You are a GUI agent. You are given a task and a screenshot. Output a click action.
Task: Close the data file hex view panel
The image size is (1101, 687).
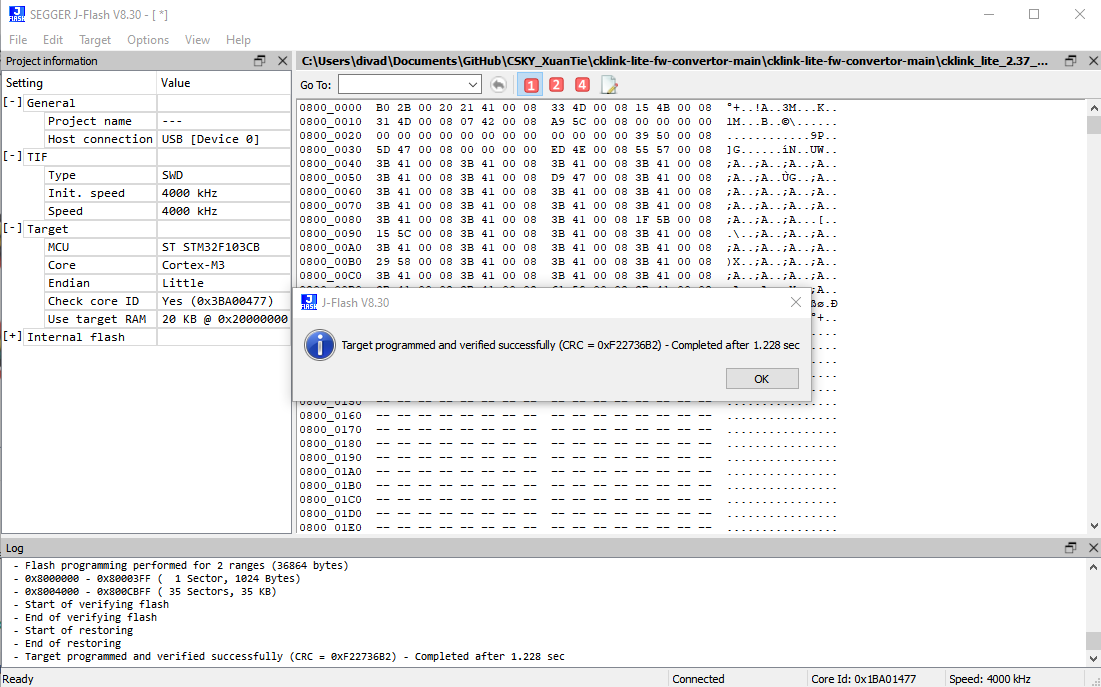pyautogui.click(x=1093, y=61)
